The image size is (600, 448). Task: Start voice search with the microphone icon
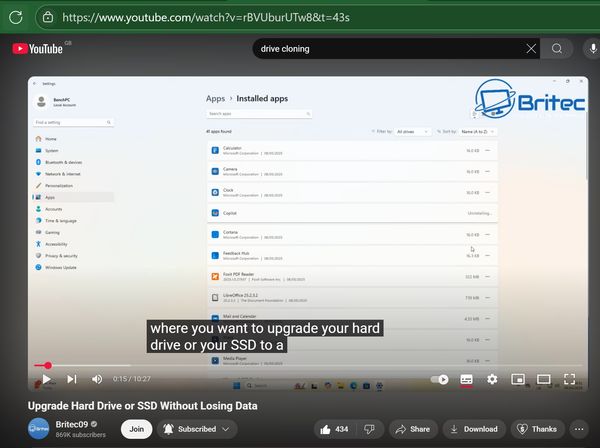[592, 49]
